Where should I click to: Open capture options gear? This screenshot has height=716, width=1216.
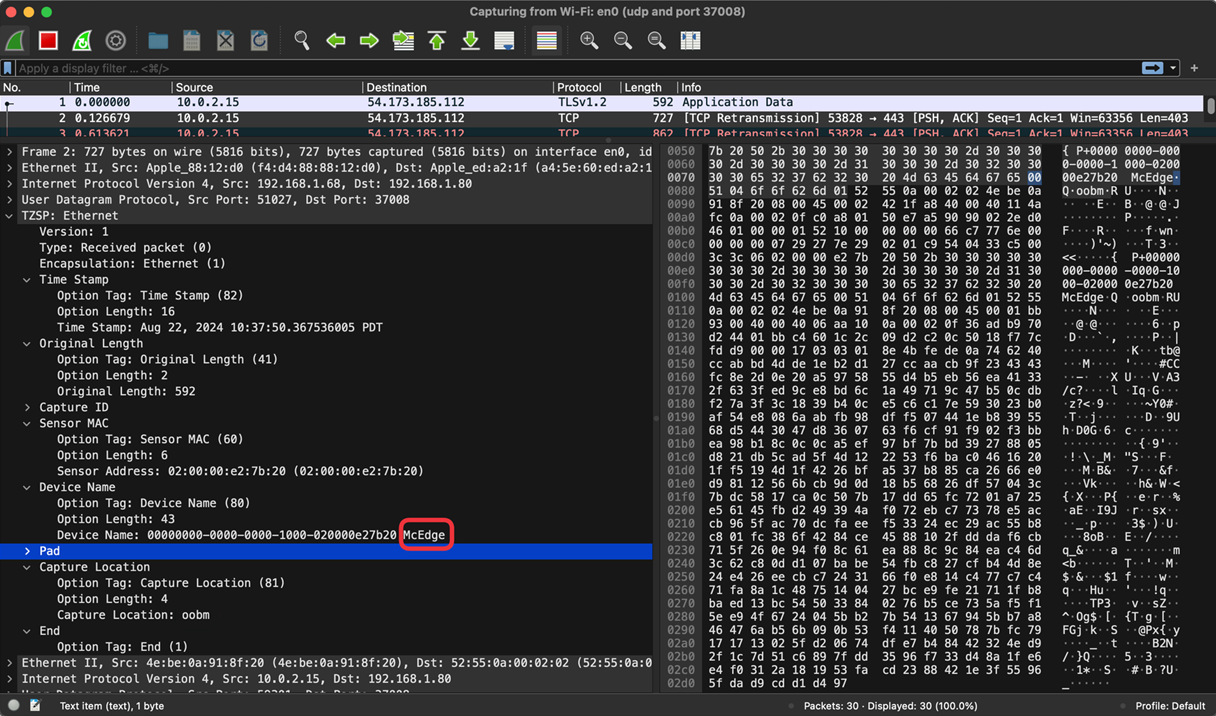116,41
